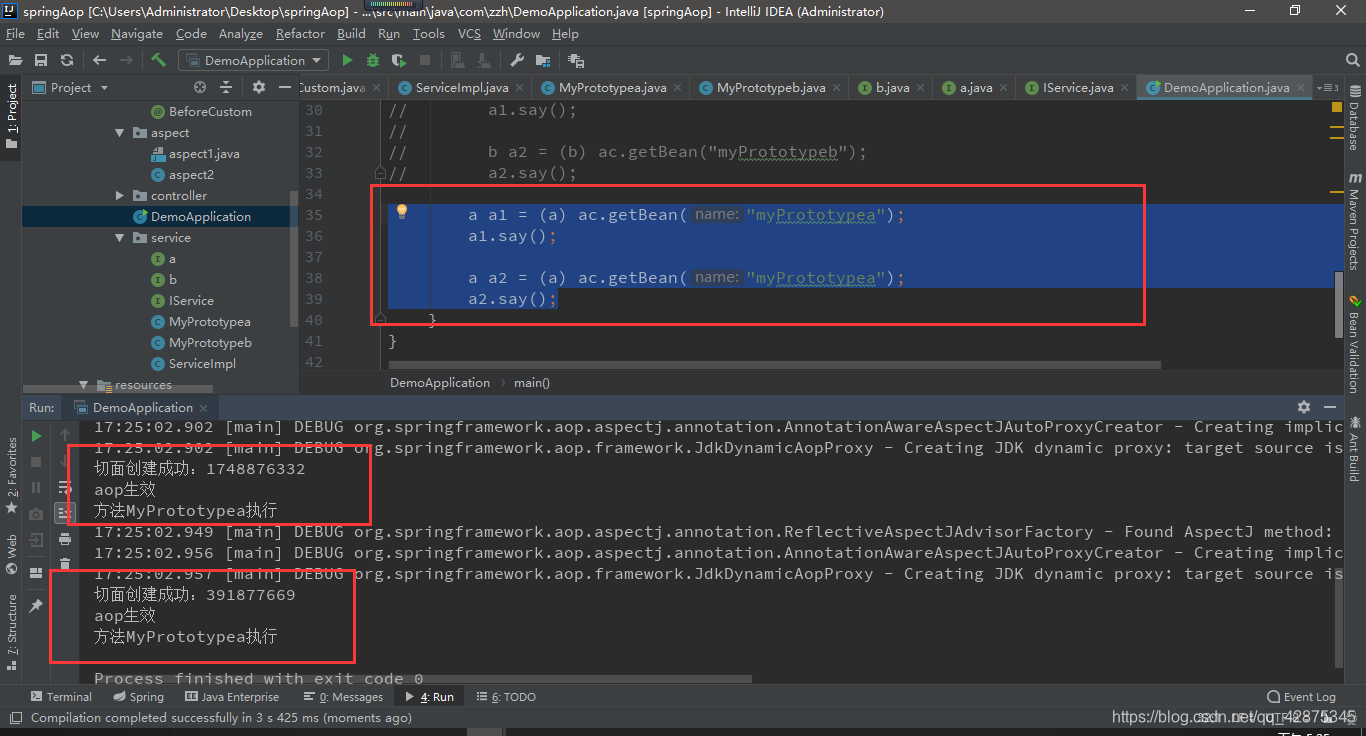This screenshot has width=1366, height=736.
Task: Open Project panel gear settings
Action: point(259,88)
